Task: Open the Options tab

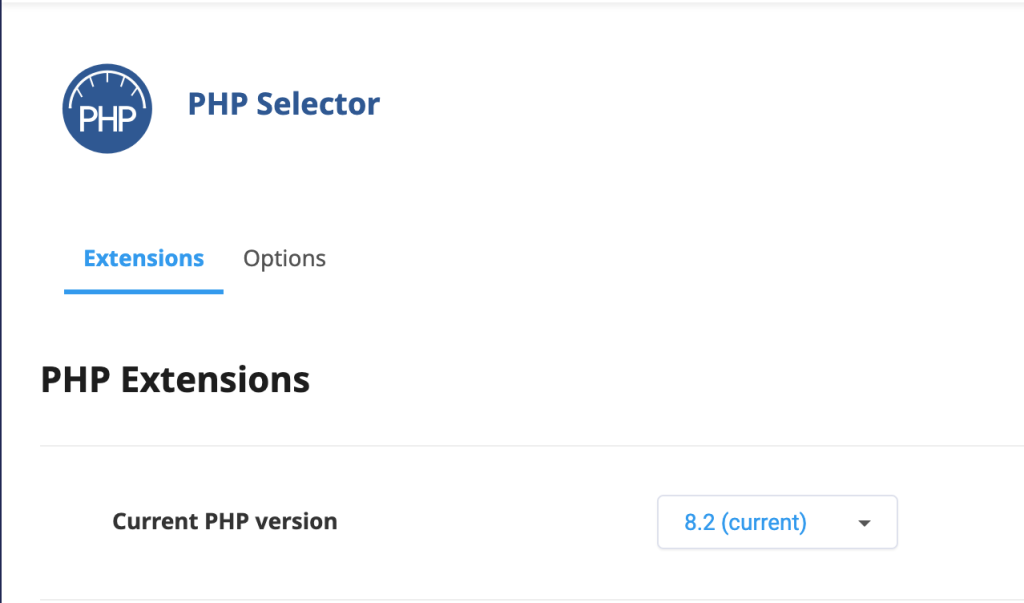Action: [284, 259]
